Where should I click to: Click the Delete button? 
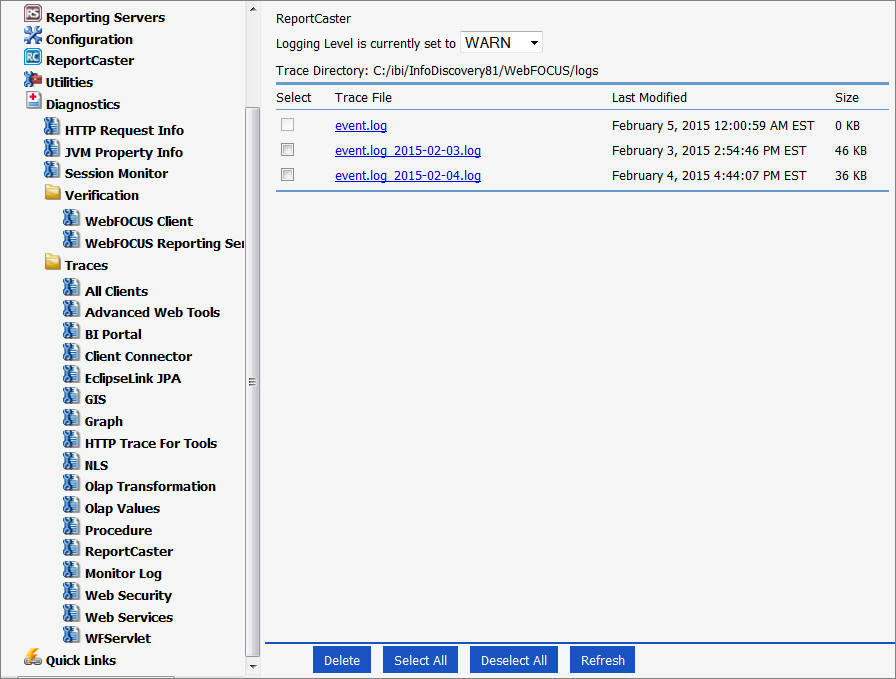pyautogui.click(x=342, y=660)
